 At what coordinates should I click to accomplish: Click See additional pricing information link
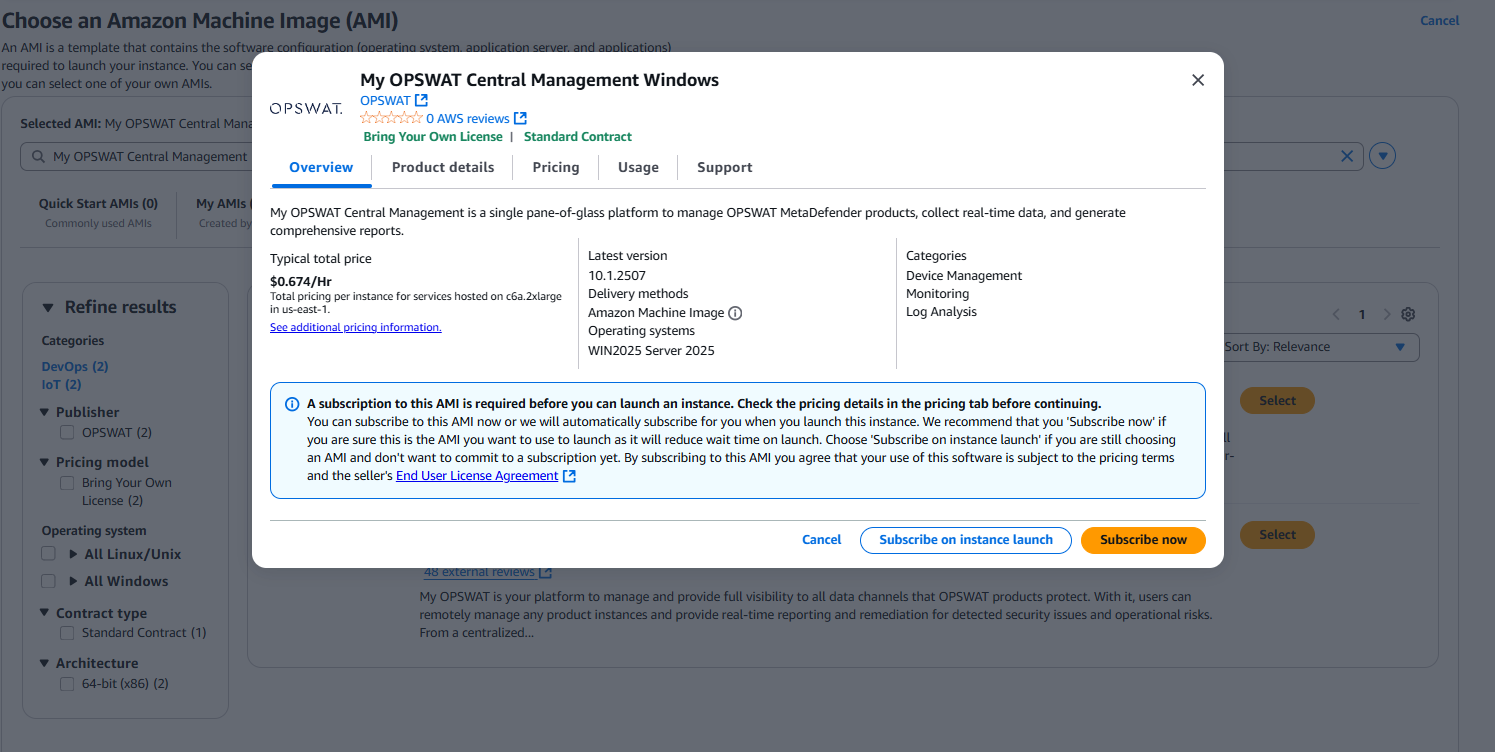(x=356, y=327)
